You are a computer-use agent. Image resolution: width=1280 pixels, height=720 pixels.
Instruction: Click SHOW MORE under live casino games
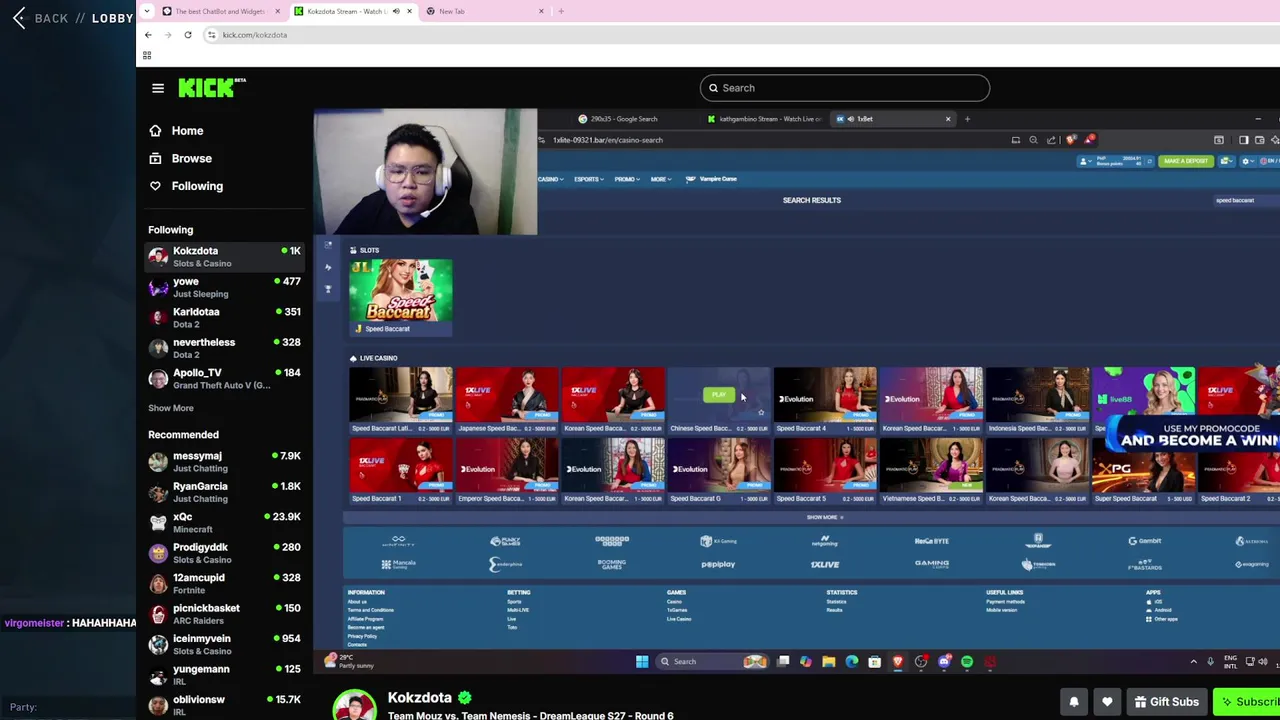pyautogui.click(x=825, y=517)
